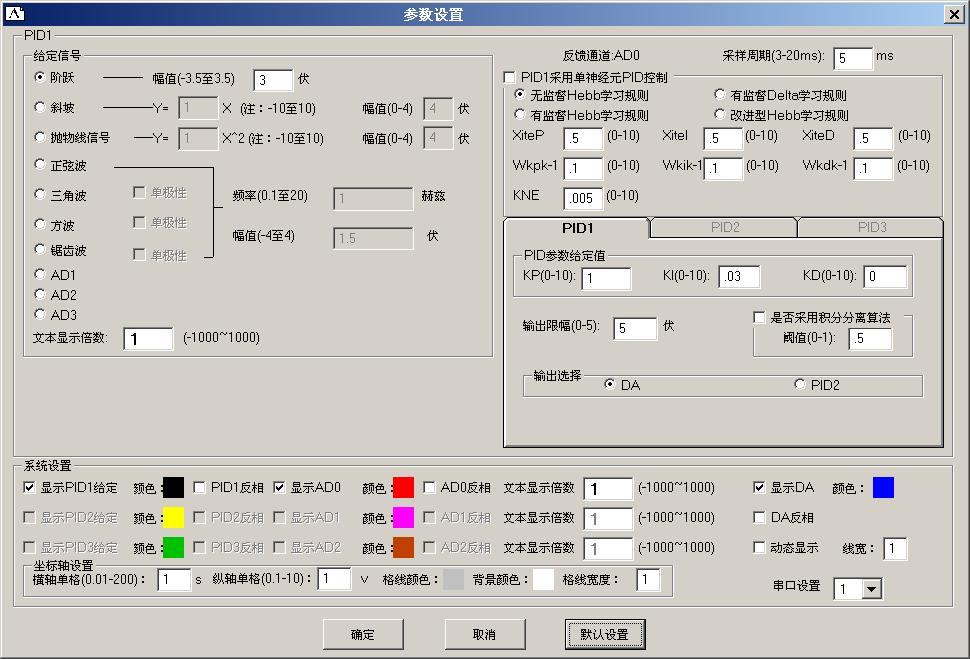Click the KP(0-10) input field

(606, 278)
